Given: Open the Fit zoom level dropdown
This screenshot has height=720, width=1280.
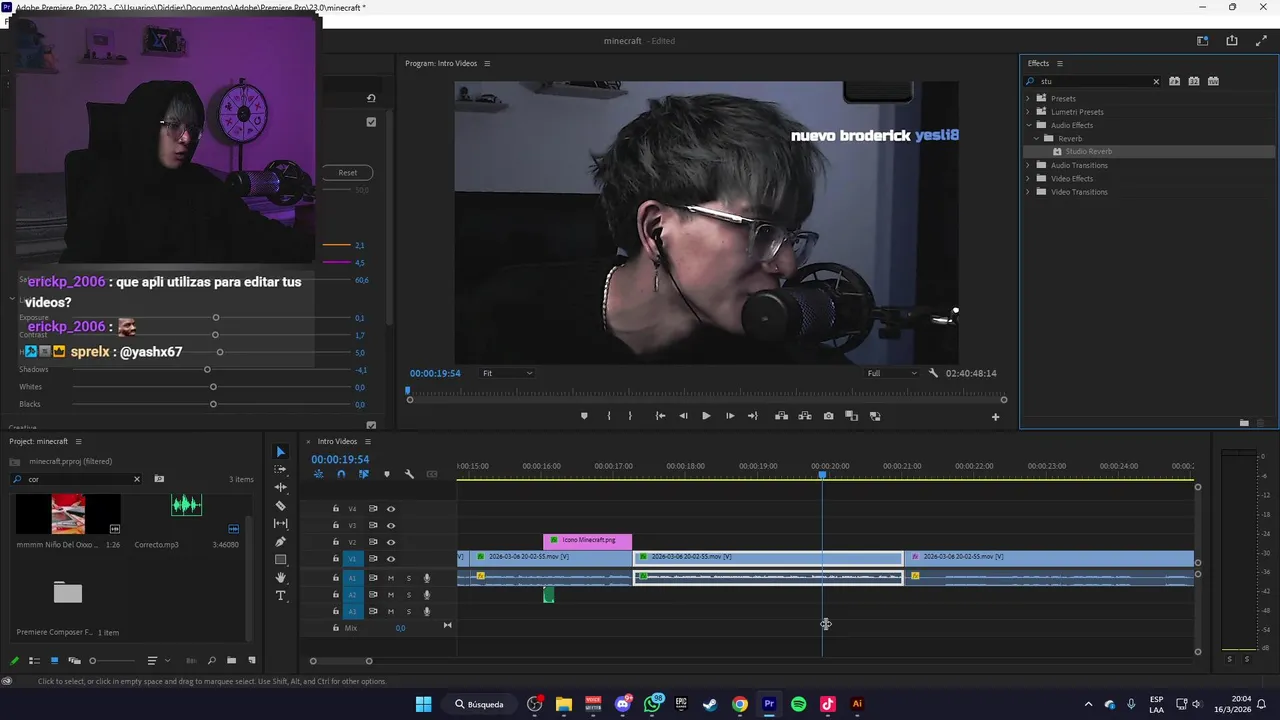Looking at the screenshot, I should tap(507, 373).
